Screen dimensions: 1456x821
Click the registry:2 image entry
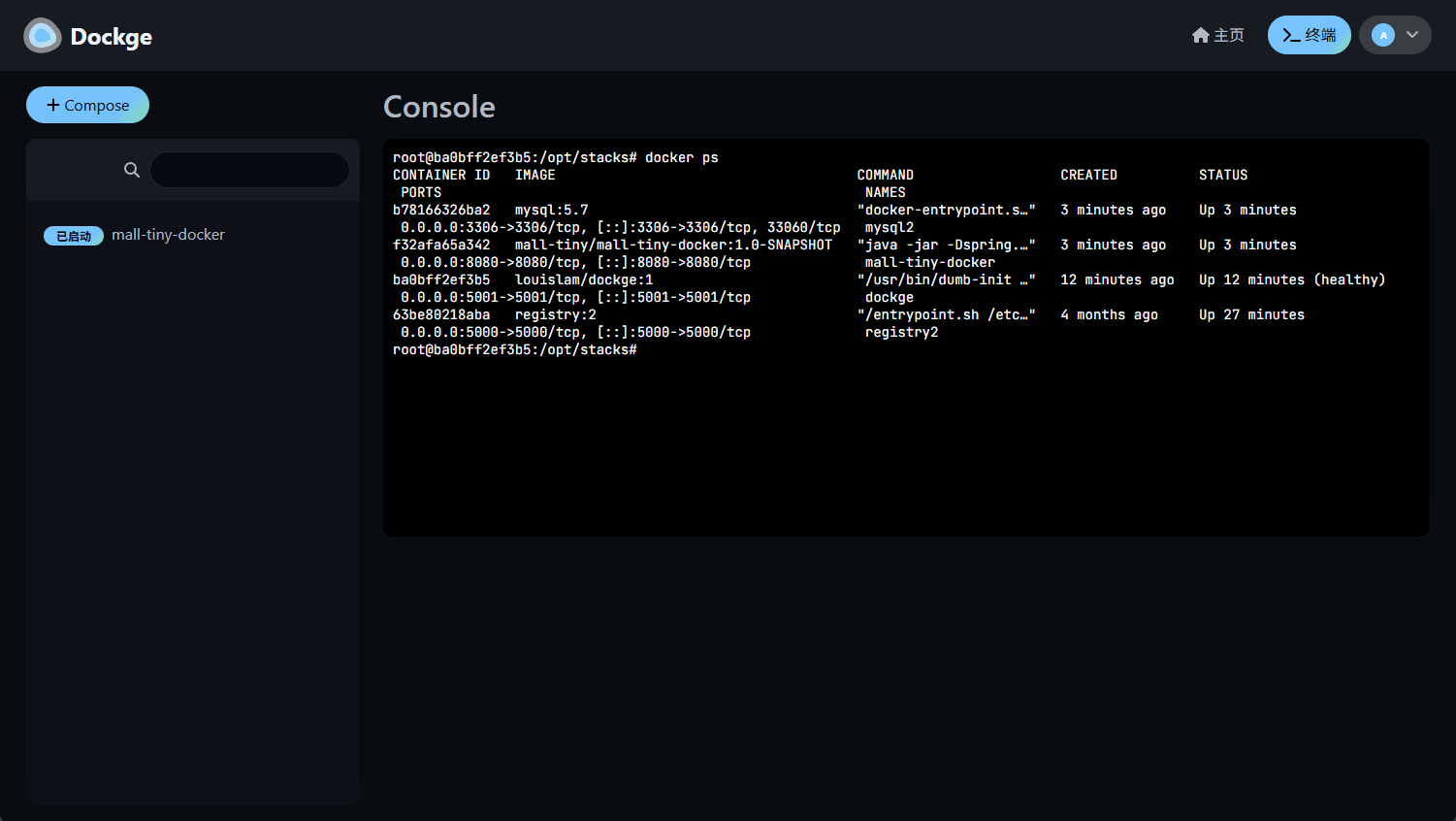click(555, 315)
